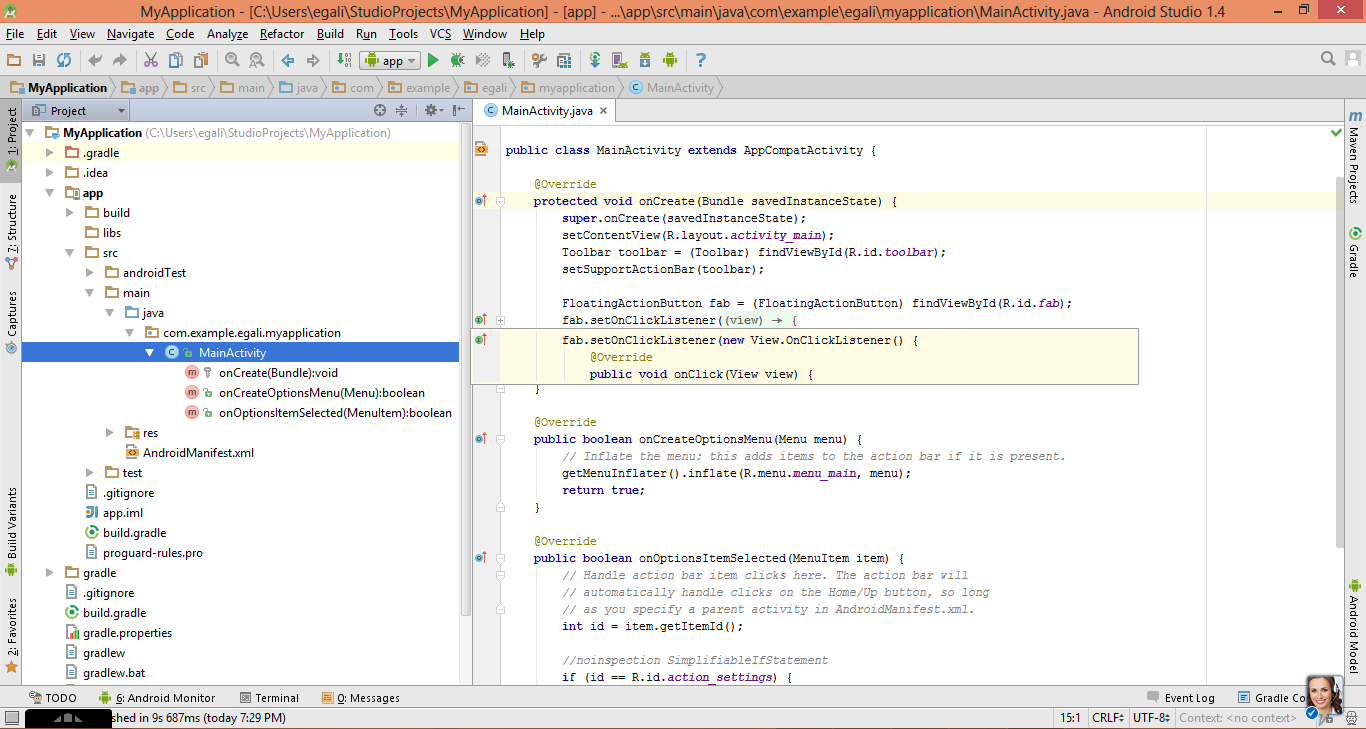The width and height of the screenshot is (1366, 729).
Task: Click the Save All floppy icon
Action: tap(38, 61)
